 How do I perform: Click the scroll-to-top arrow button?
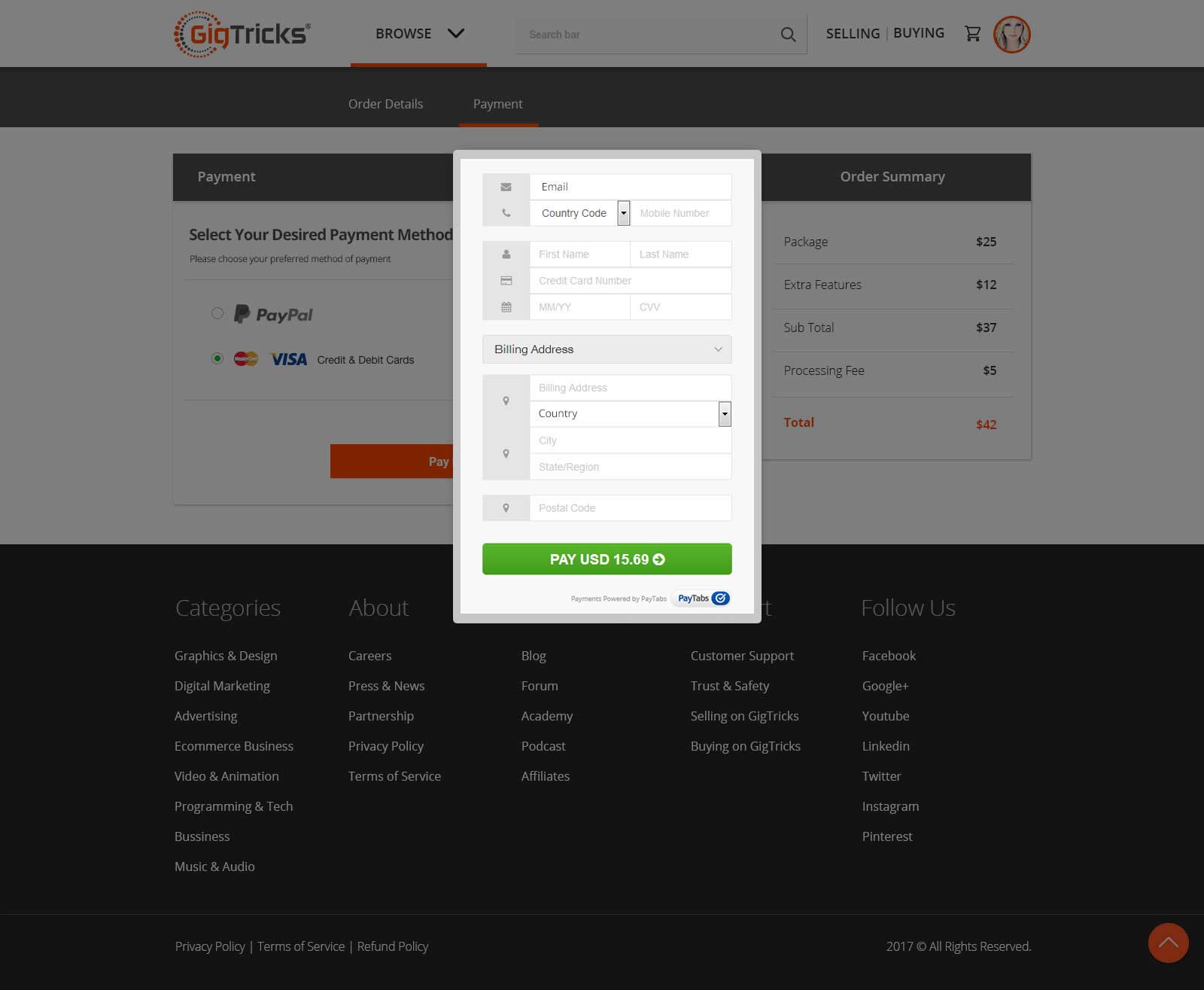(x=1168, y=943)
